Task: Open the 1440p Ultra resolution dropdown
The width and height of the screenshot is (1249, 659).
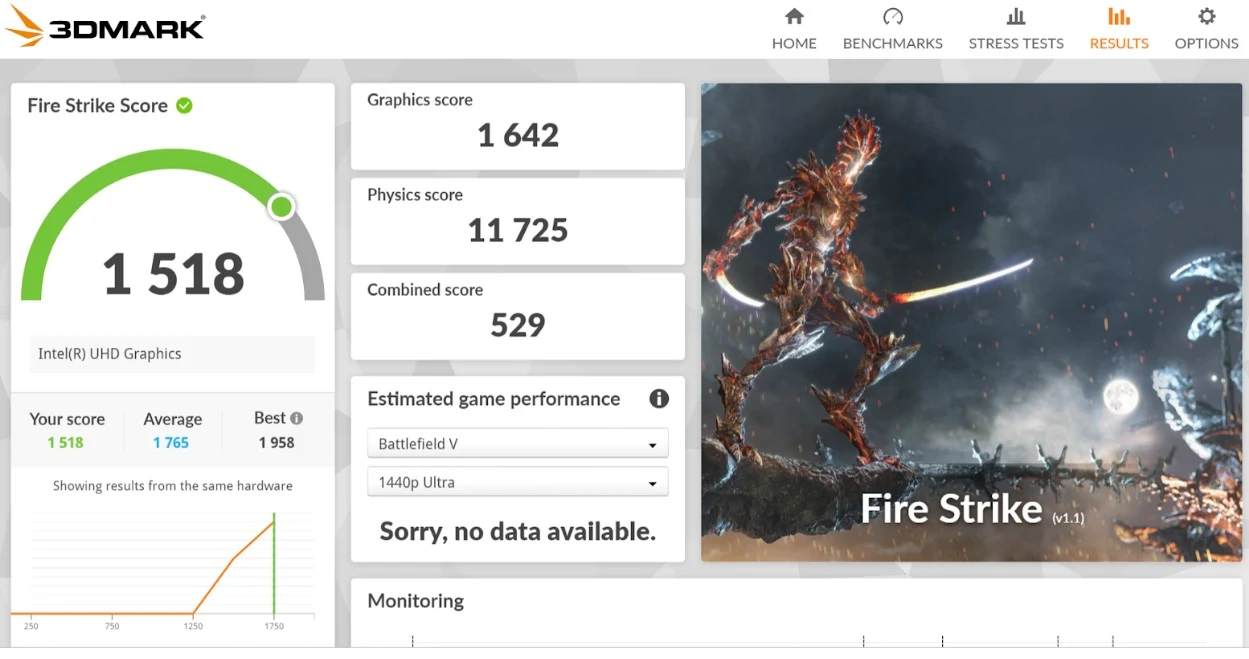Action: pyautogui.click(x=518, y=482)
